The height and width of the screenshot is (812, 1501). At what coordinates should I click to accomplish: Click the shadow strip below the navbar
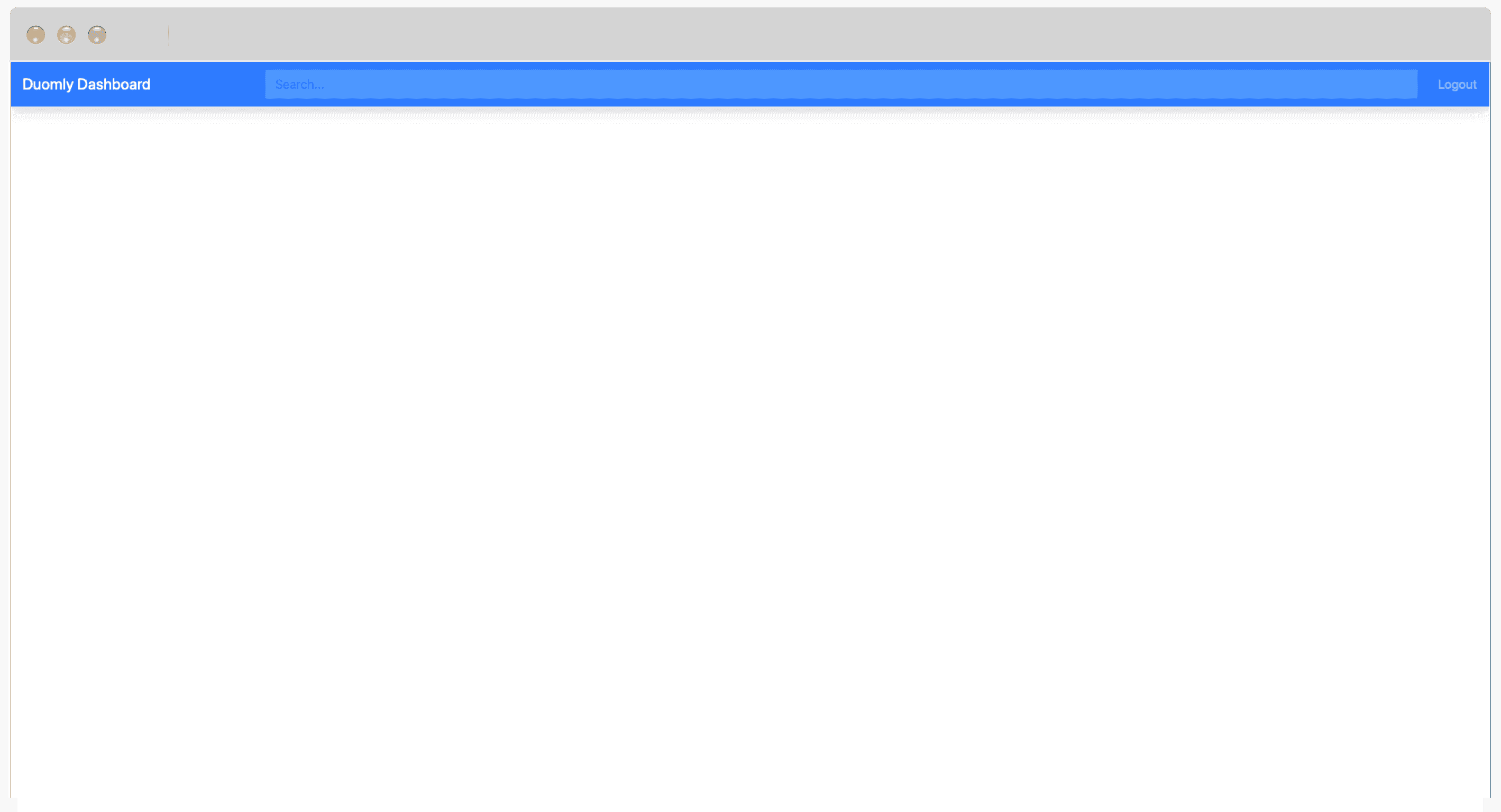point(750,114)
